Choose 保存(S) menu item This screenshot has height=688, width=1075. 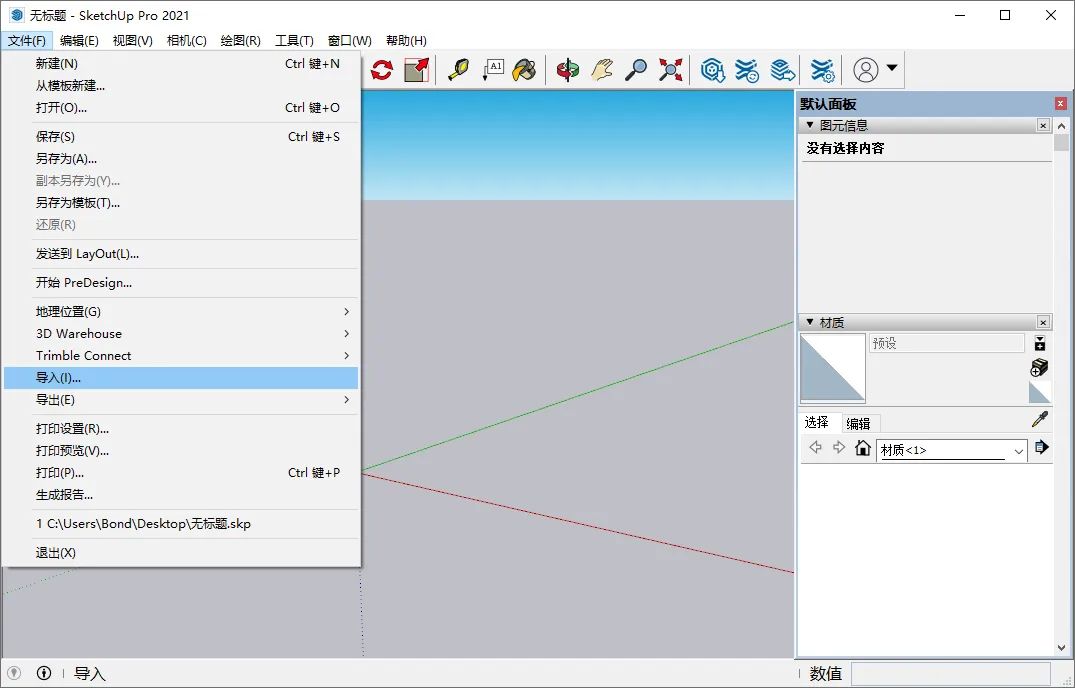[181, 136]
